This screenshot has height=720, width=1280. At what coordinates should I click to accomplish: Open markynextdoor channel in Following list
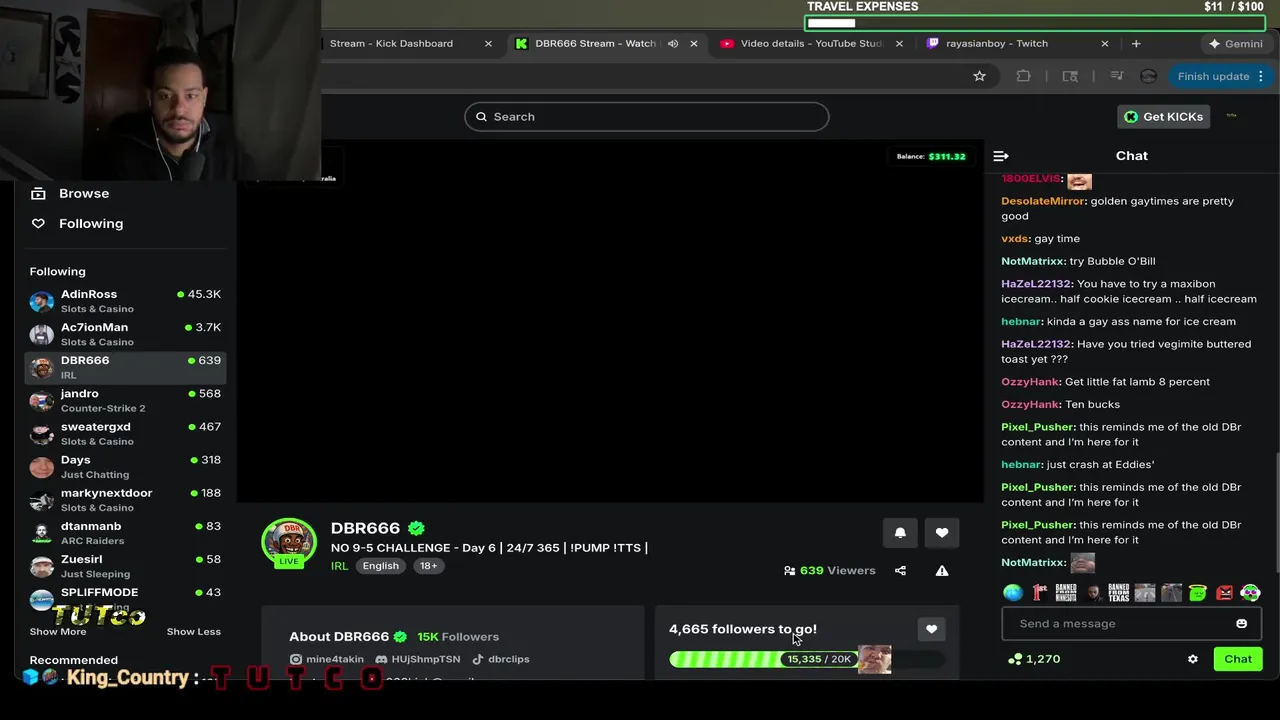coord(125,499)
